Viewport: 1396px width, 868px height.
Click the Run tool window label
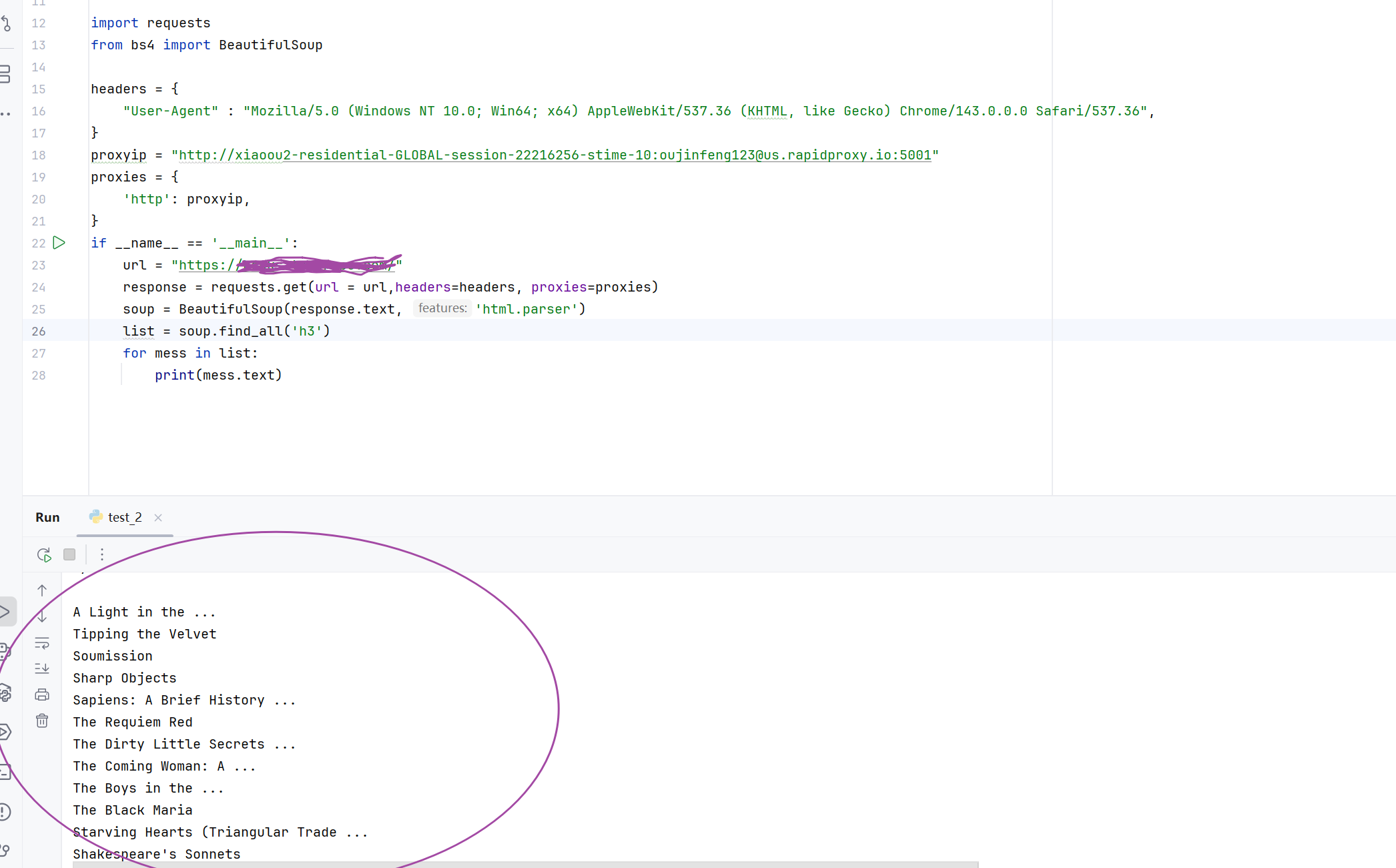click(47, 518)
